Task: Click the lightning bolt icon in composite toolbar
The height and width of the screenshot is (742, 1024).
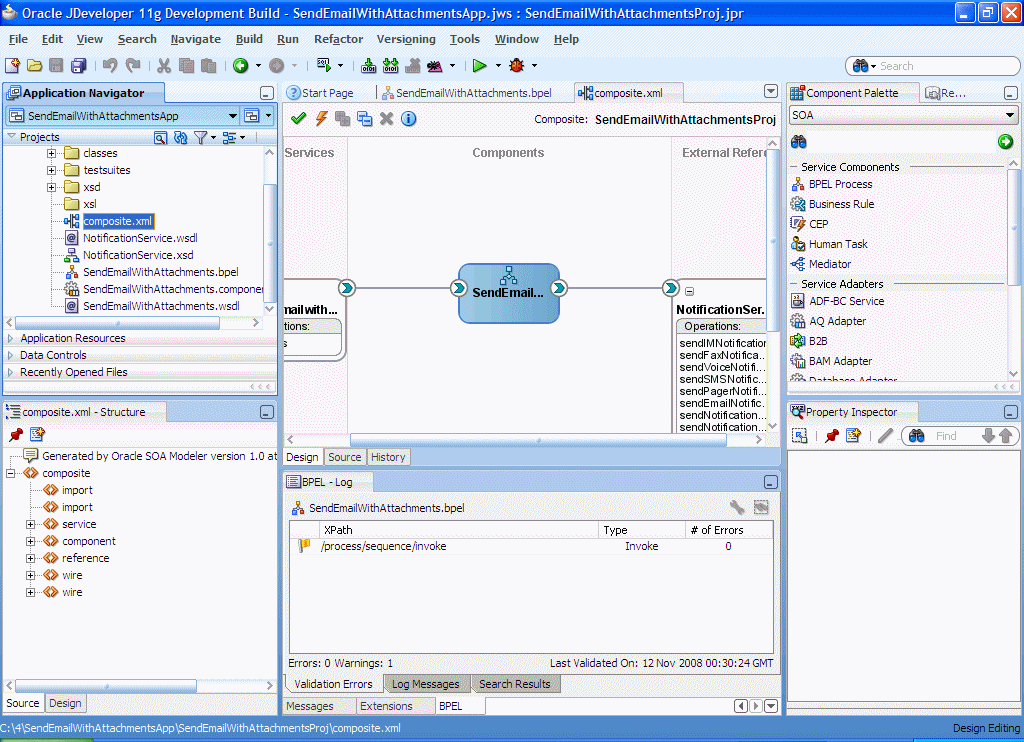Action: (x=321, y=118)
